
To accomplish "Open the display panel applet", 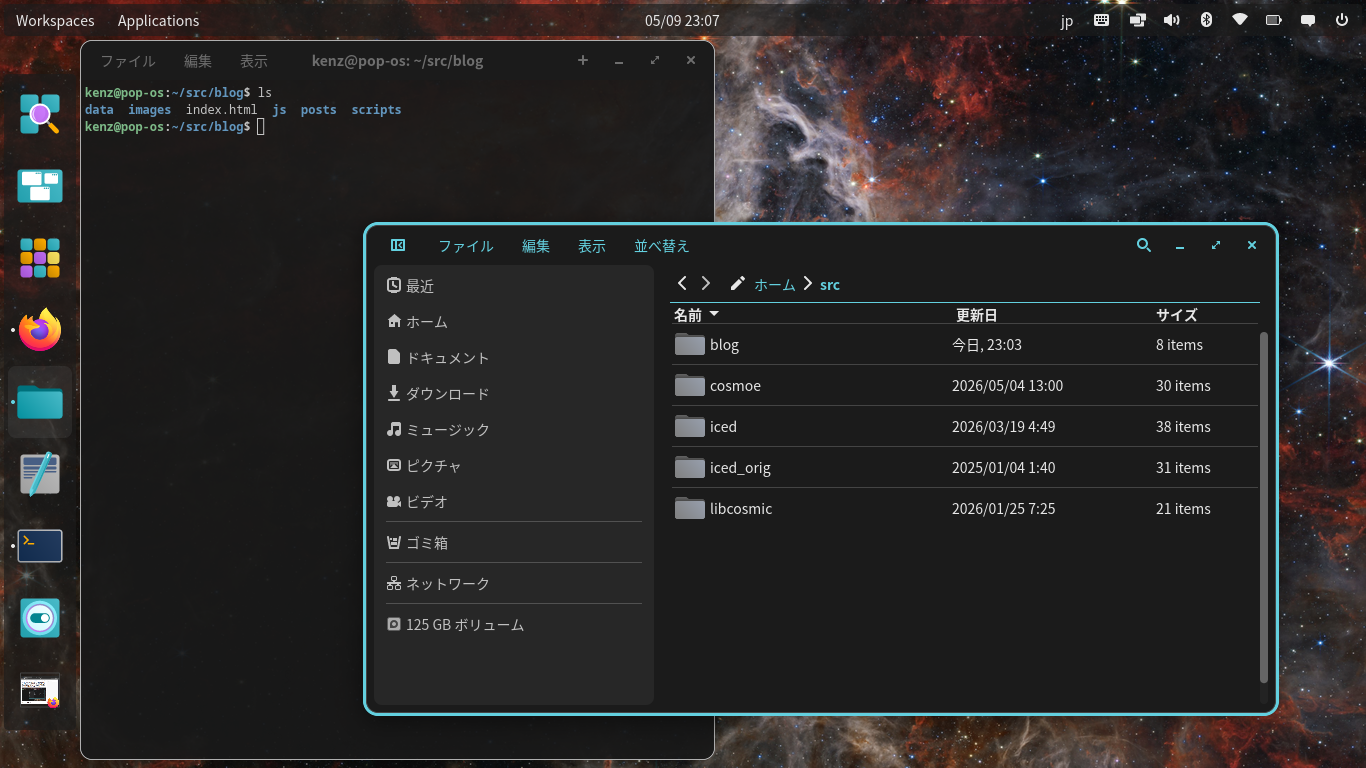I will 1137,20.
